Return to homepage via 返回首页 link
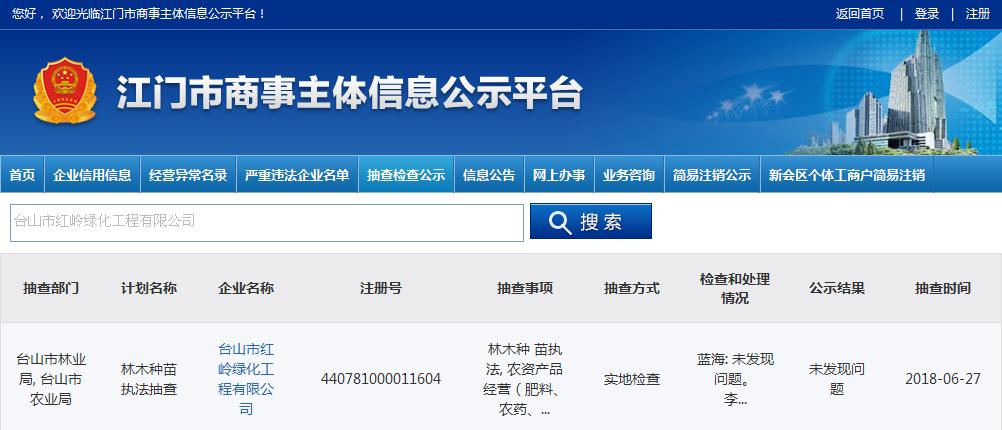The height and width of the screenshot is (430, 1002). (859, 13)
